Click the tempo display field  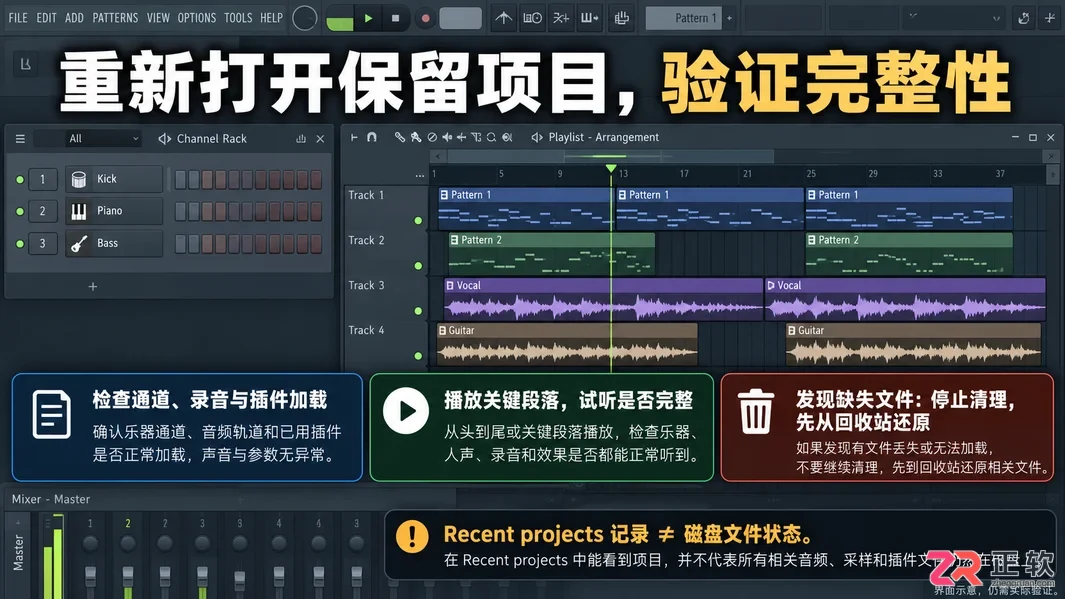(x=461, y=18)
